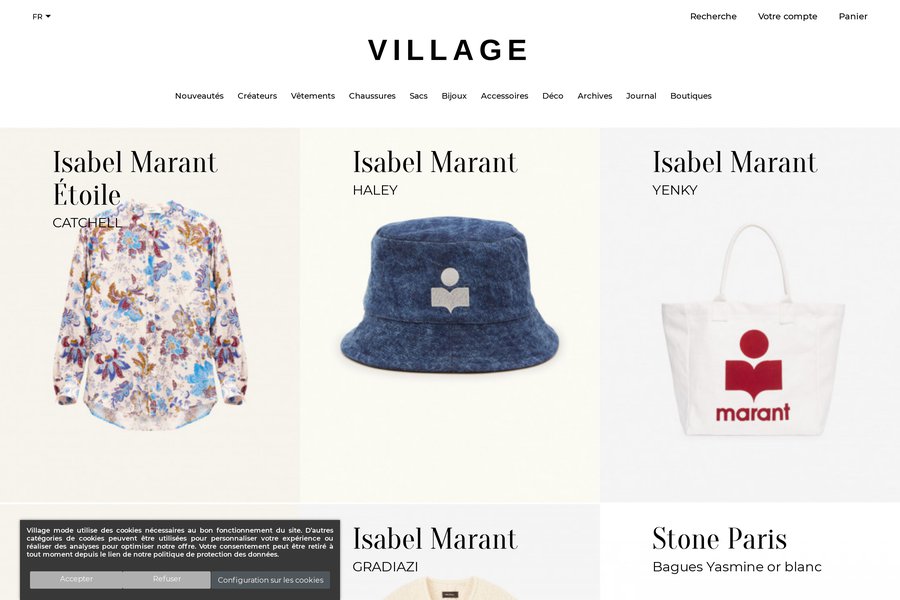Open the Bijoux category
The image size is (900, 600).
pos(454,96)
